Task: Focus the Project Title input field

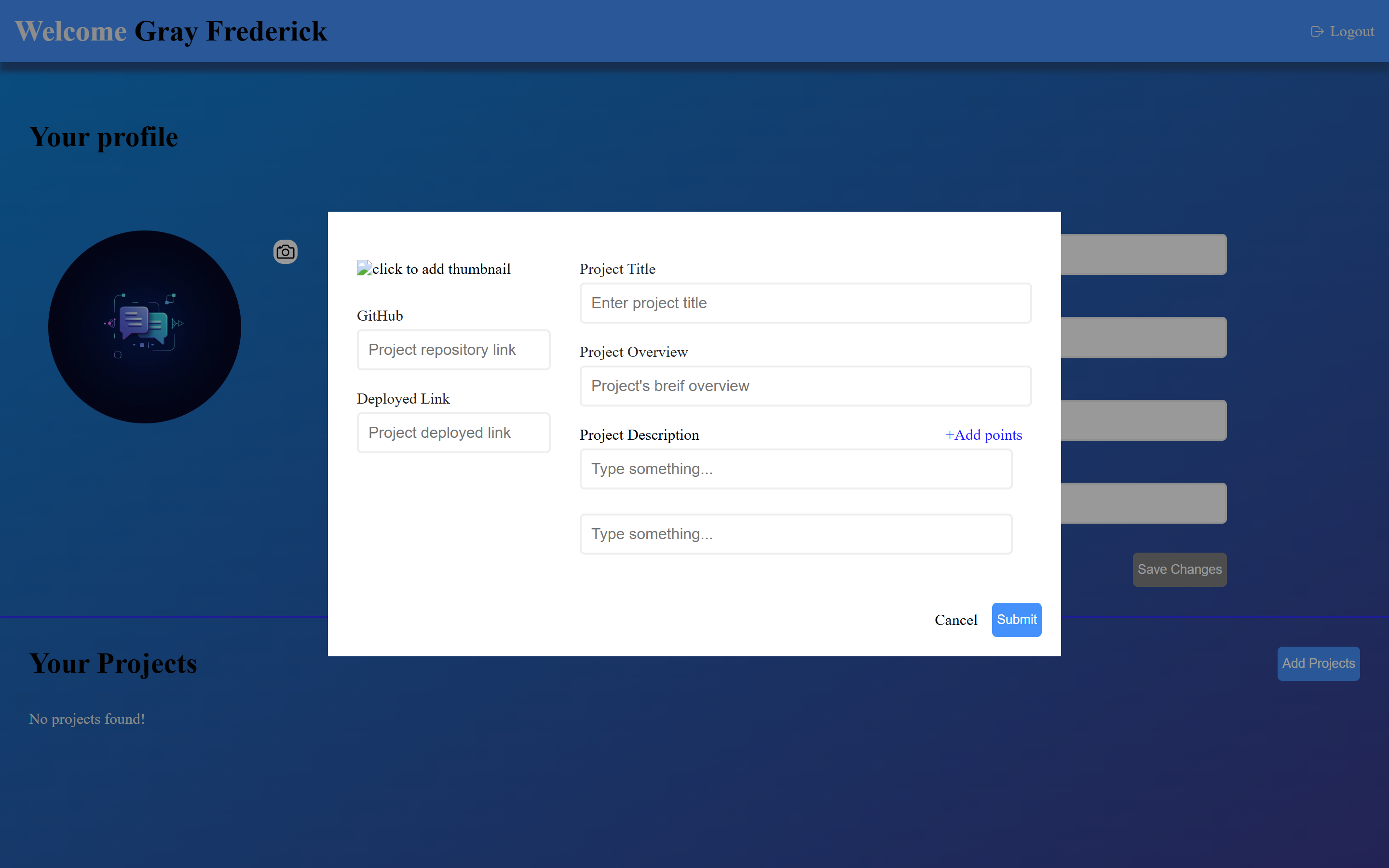Action: point(805,303)
